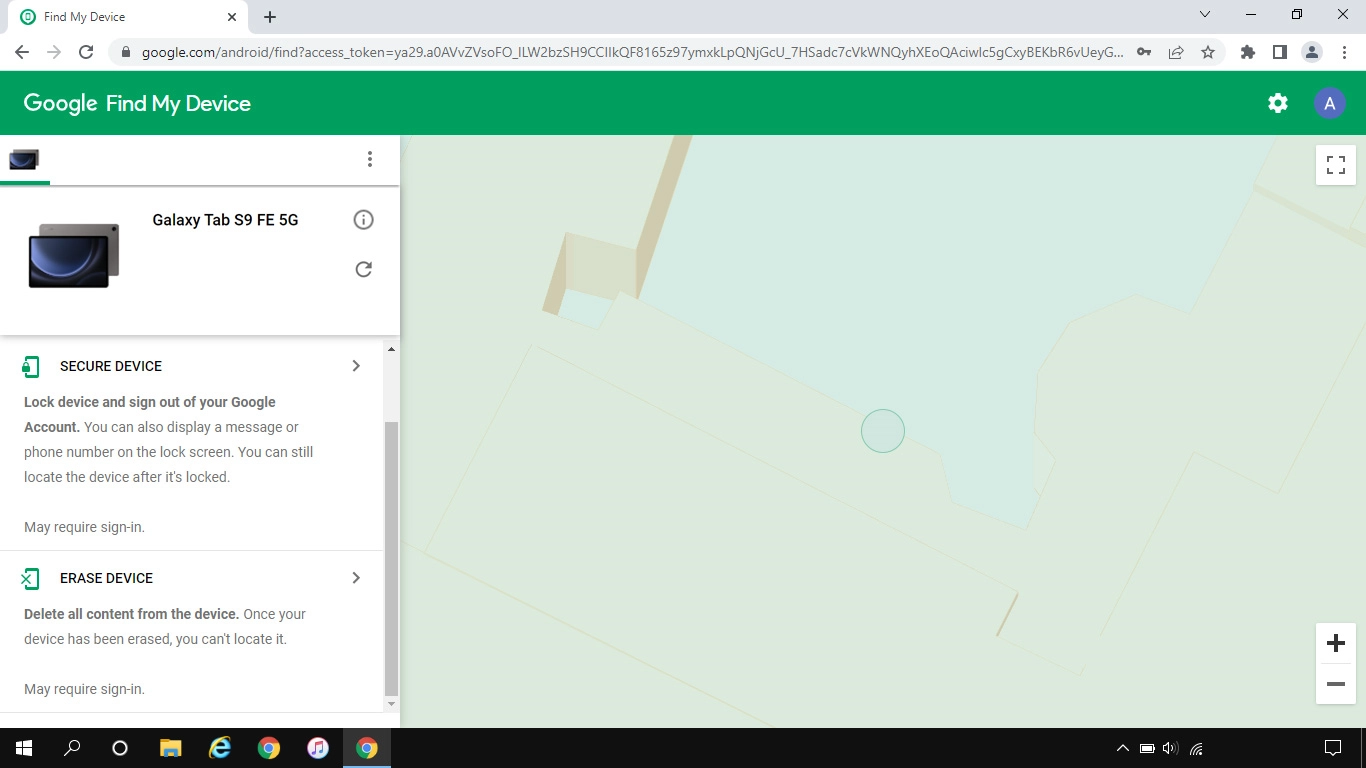Open a new browser tab
Viewport: 1366px width, 768px height.
[x=269, y=16]
